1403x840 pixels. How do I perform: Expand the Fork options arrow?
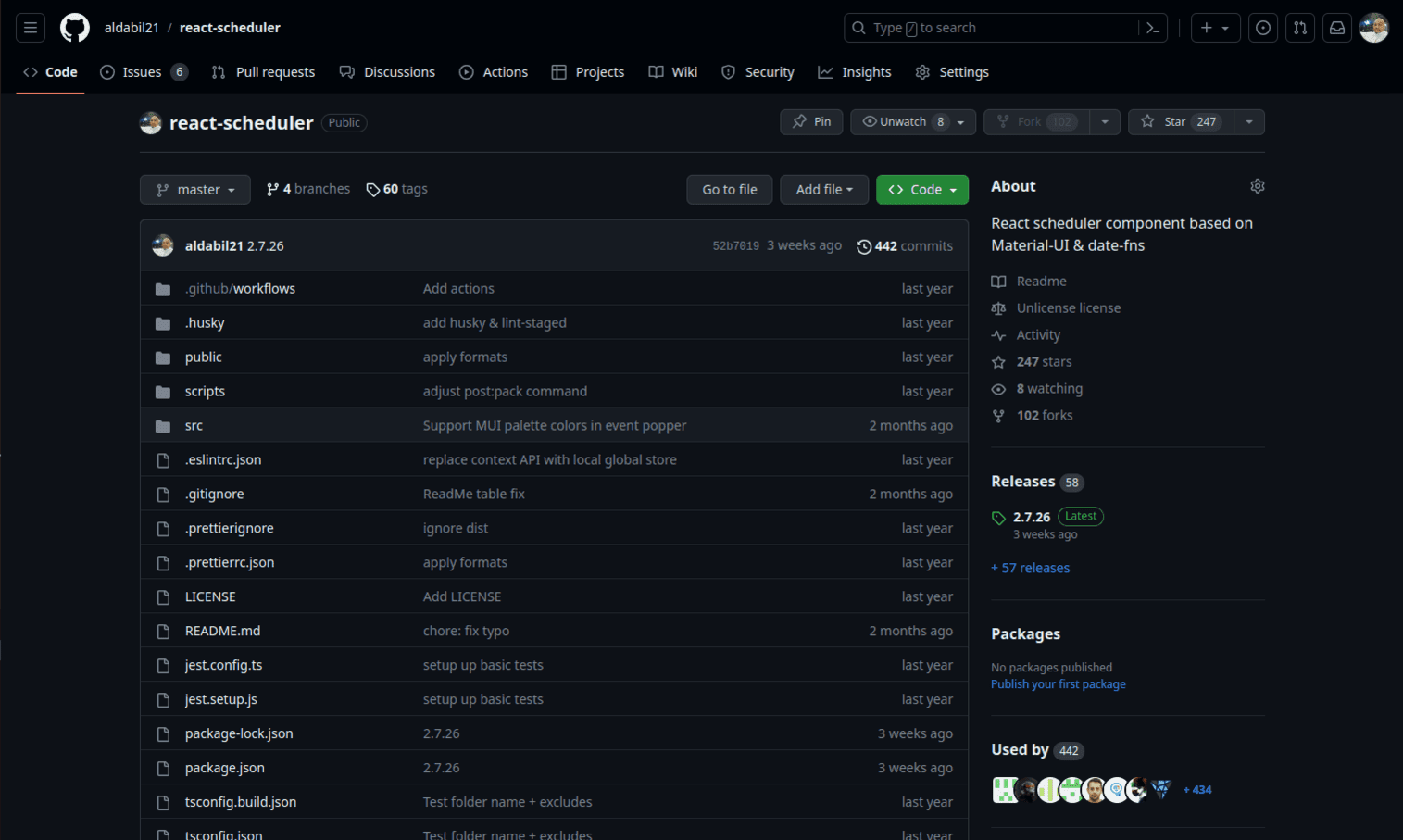1105,122
